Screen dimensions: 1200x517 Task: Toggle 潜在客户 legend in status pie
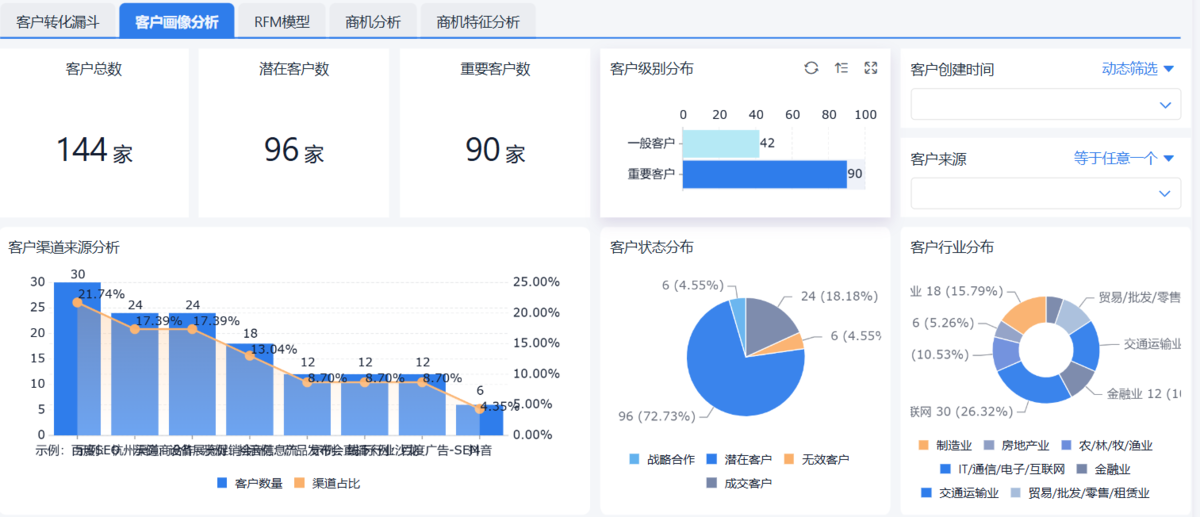click(739, 459)
